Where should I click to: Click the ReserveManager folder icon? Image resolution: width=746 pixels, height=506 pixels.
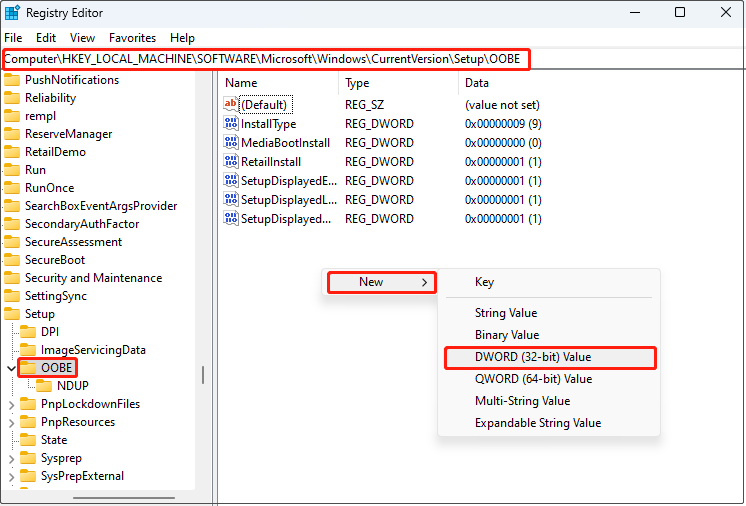pyautogui.click(x=12, y=134)
